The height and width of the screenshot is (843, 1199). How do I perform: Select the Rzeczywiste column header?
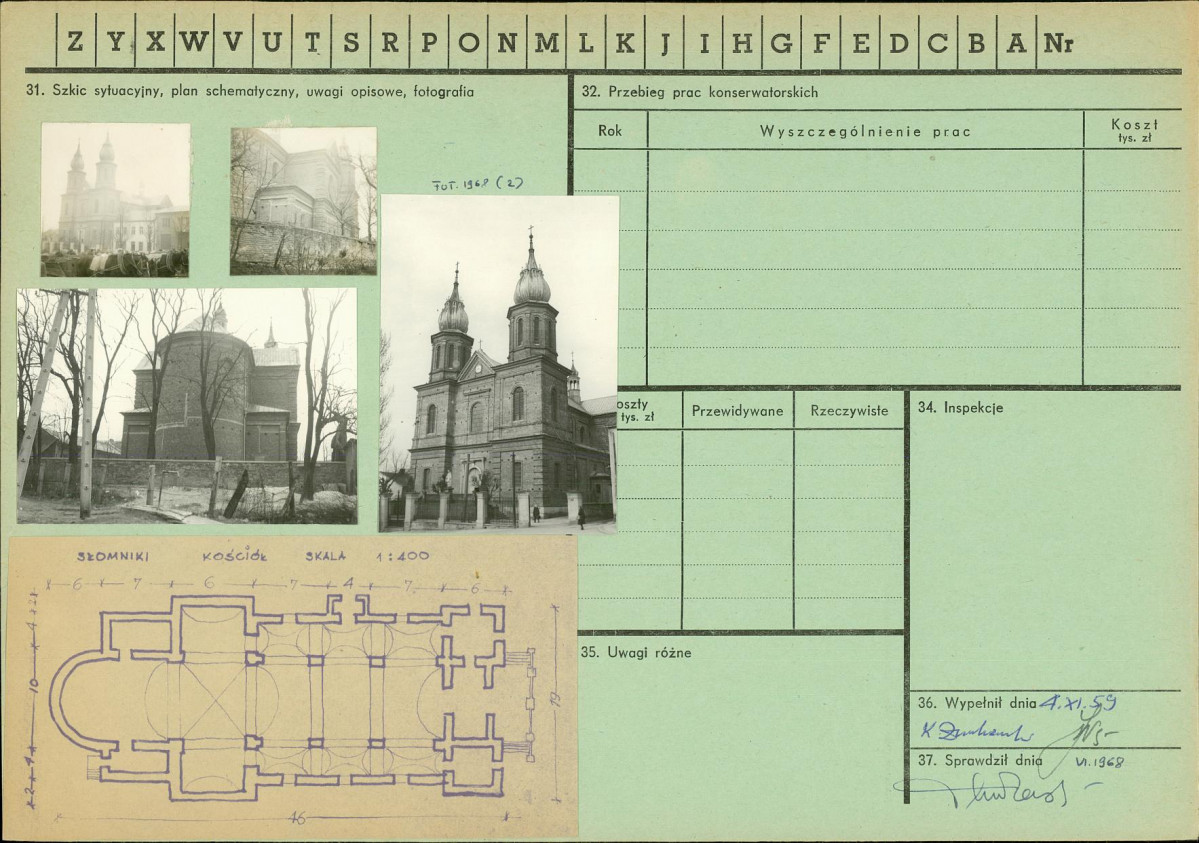[x=849, y=411]
